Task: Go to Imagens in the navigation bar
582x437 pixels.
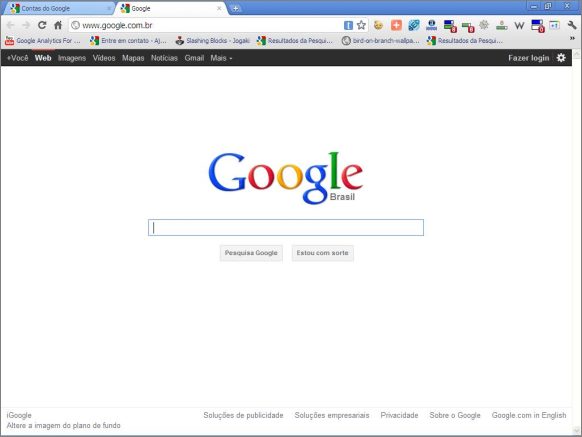Action: (x=72, y=58)
